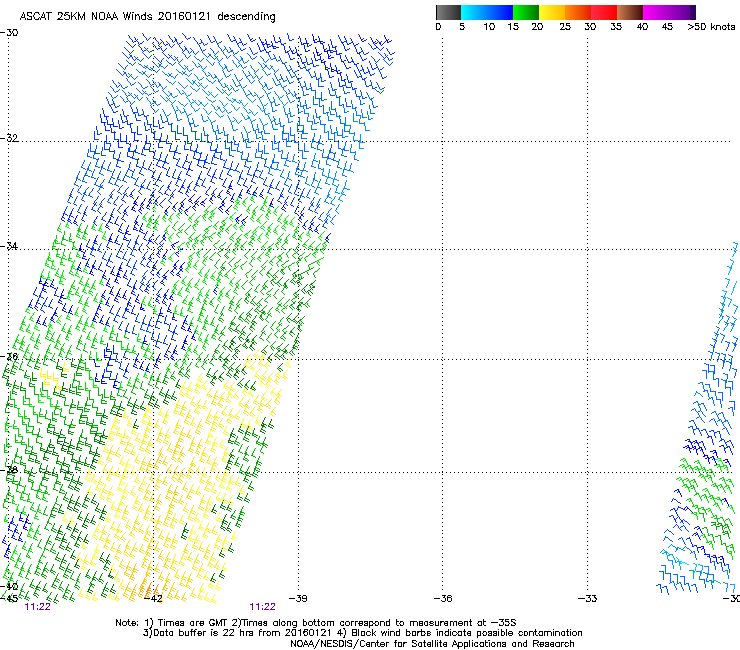
Task: Click the '-32' latitude axis label
Action: (9, 138)
